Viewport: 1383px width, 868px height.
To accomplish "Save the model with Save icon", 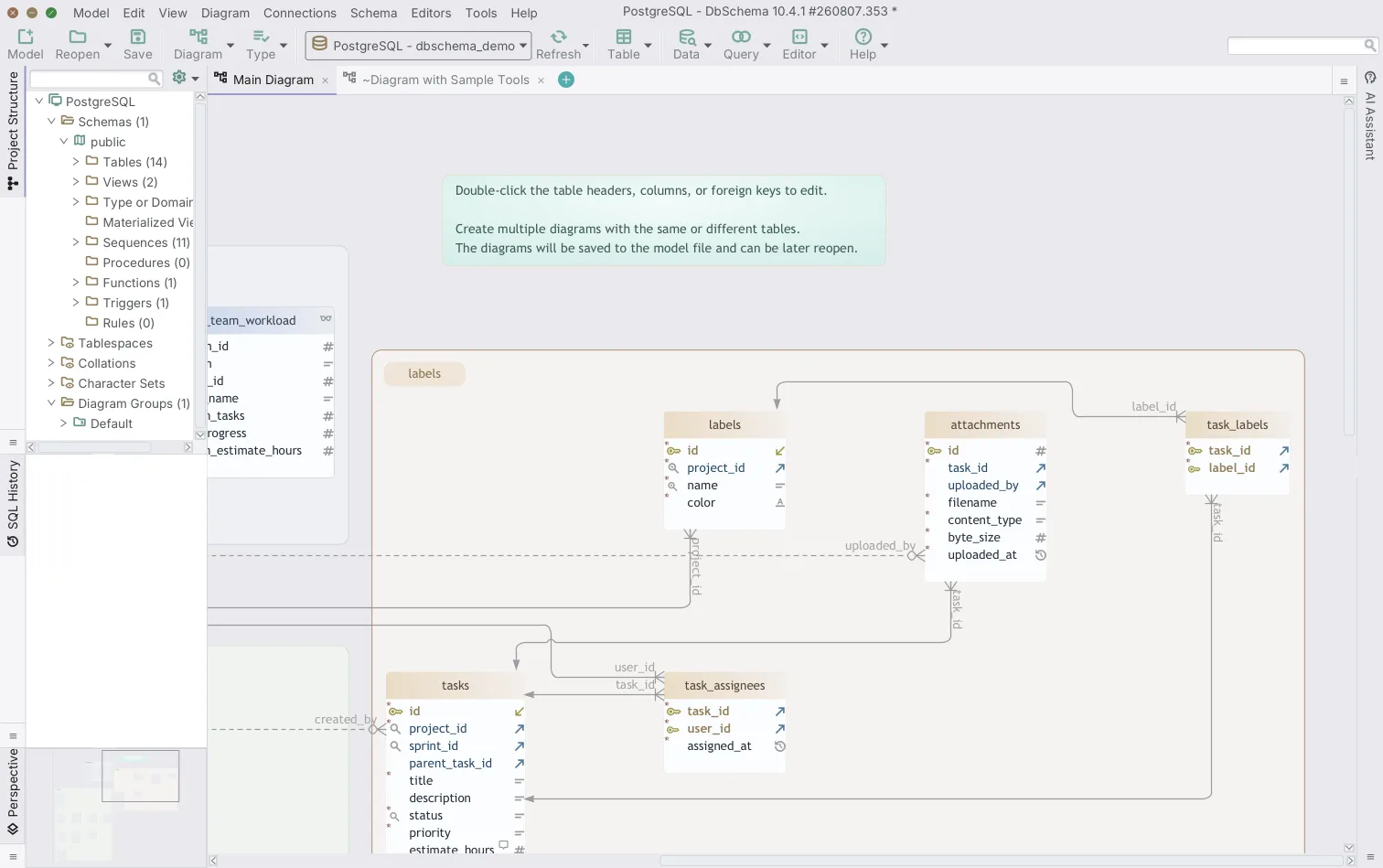I will (x=138, y=37).
